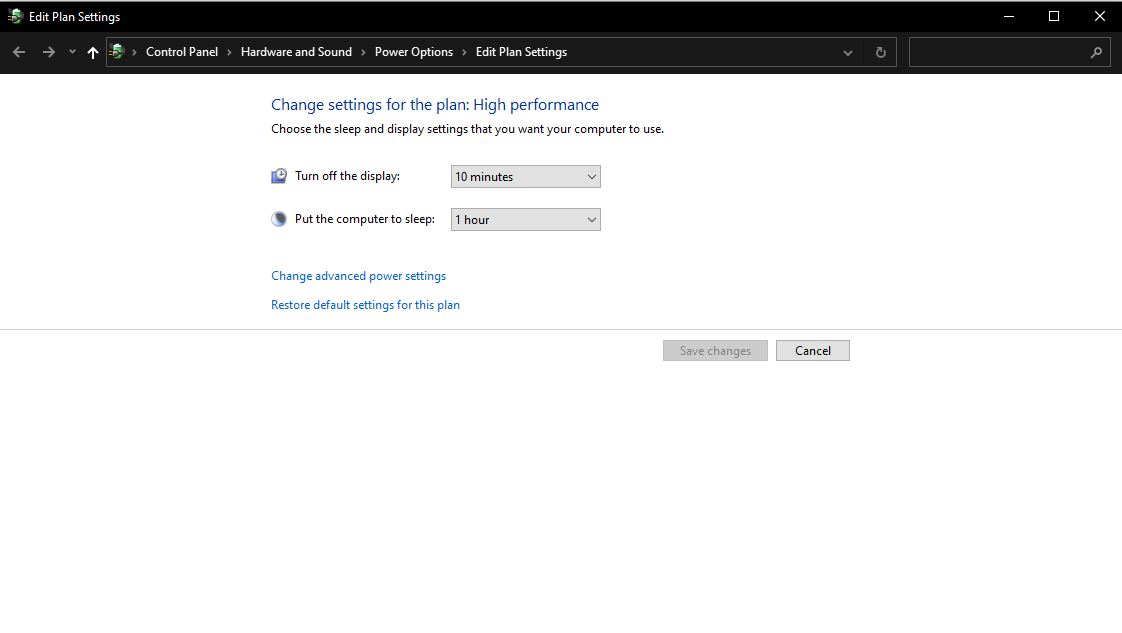Image resolution: width=1122 pixels, height=633 pixels.
Task: Open Change advanced power settings link
Action: [358, 276]
